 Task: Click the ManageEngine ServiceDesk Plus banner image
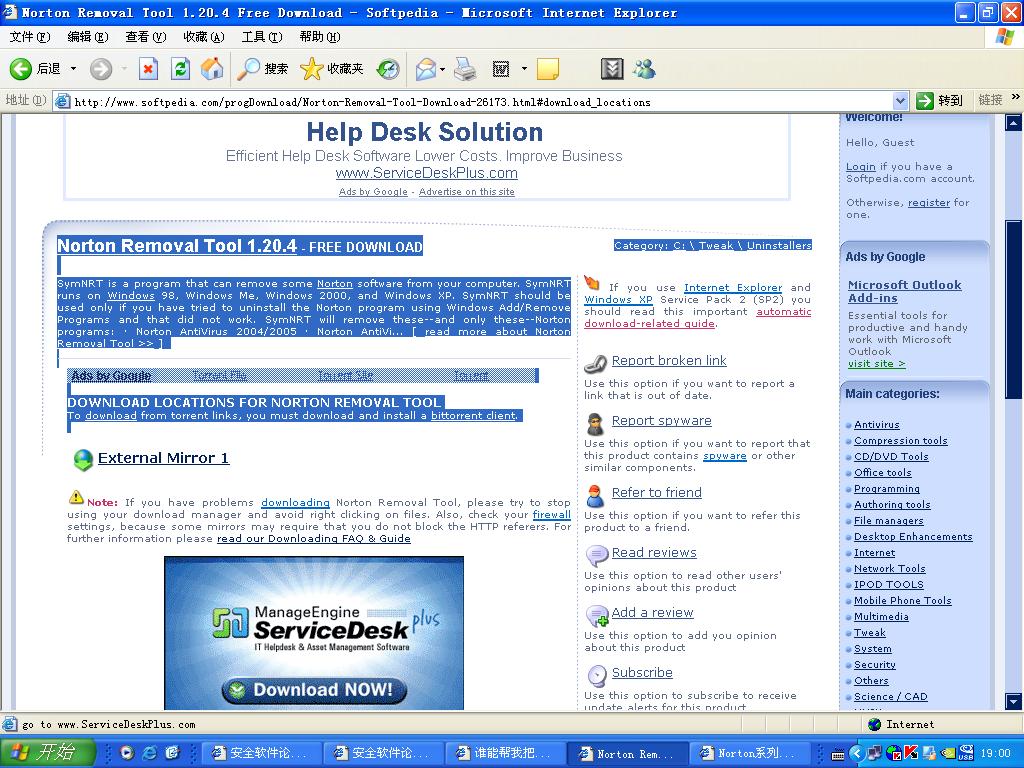(x=314, y=633)
